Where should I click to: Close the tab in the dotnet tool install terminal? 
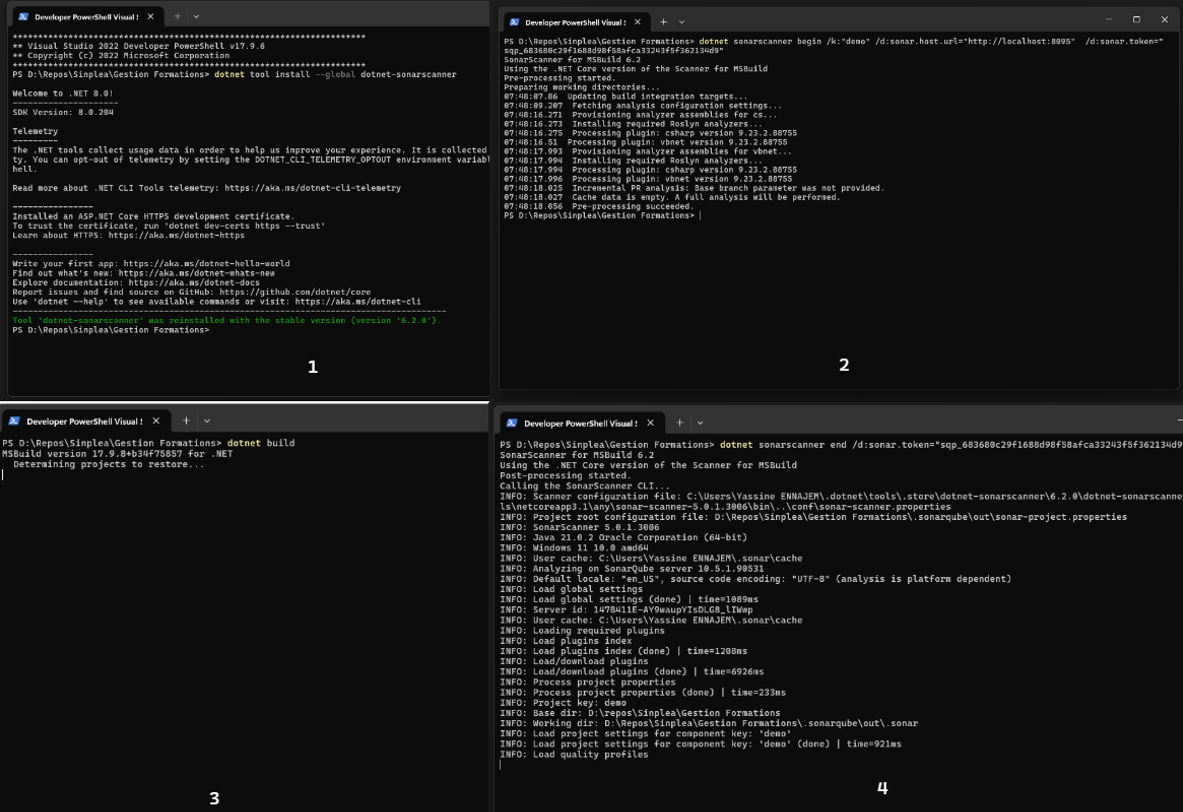click(150, 17)
